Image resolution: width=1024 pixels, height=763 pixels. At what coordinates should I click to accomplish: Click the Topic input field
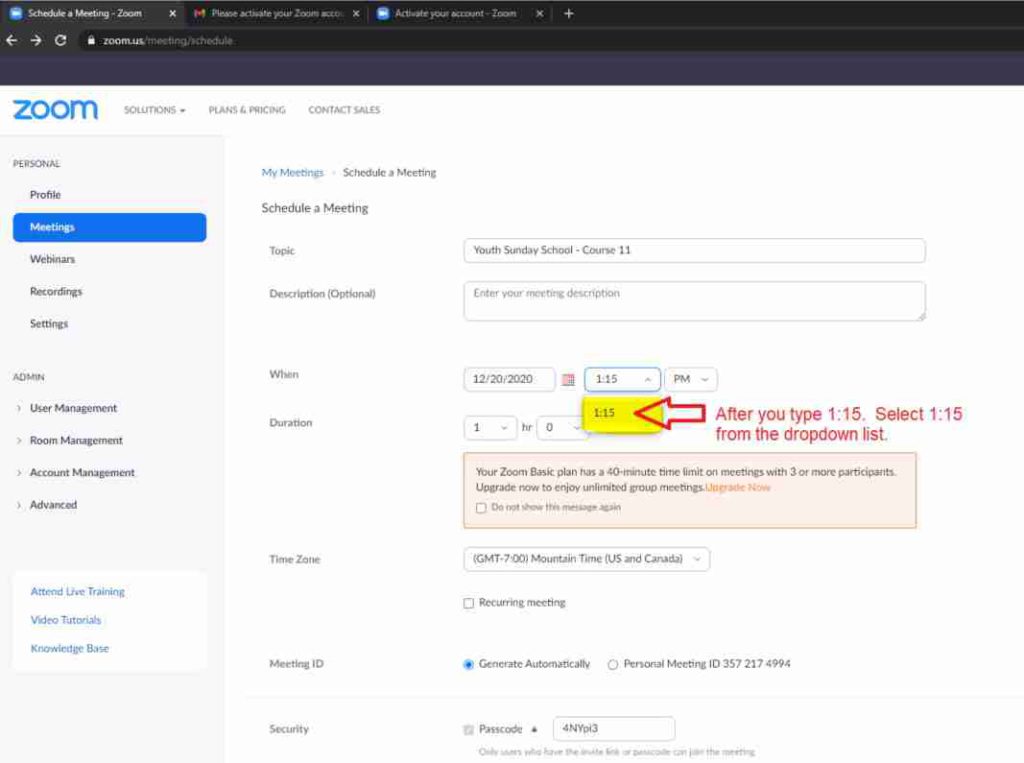tap(694, 250)
